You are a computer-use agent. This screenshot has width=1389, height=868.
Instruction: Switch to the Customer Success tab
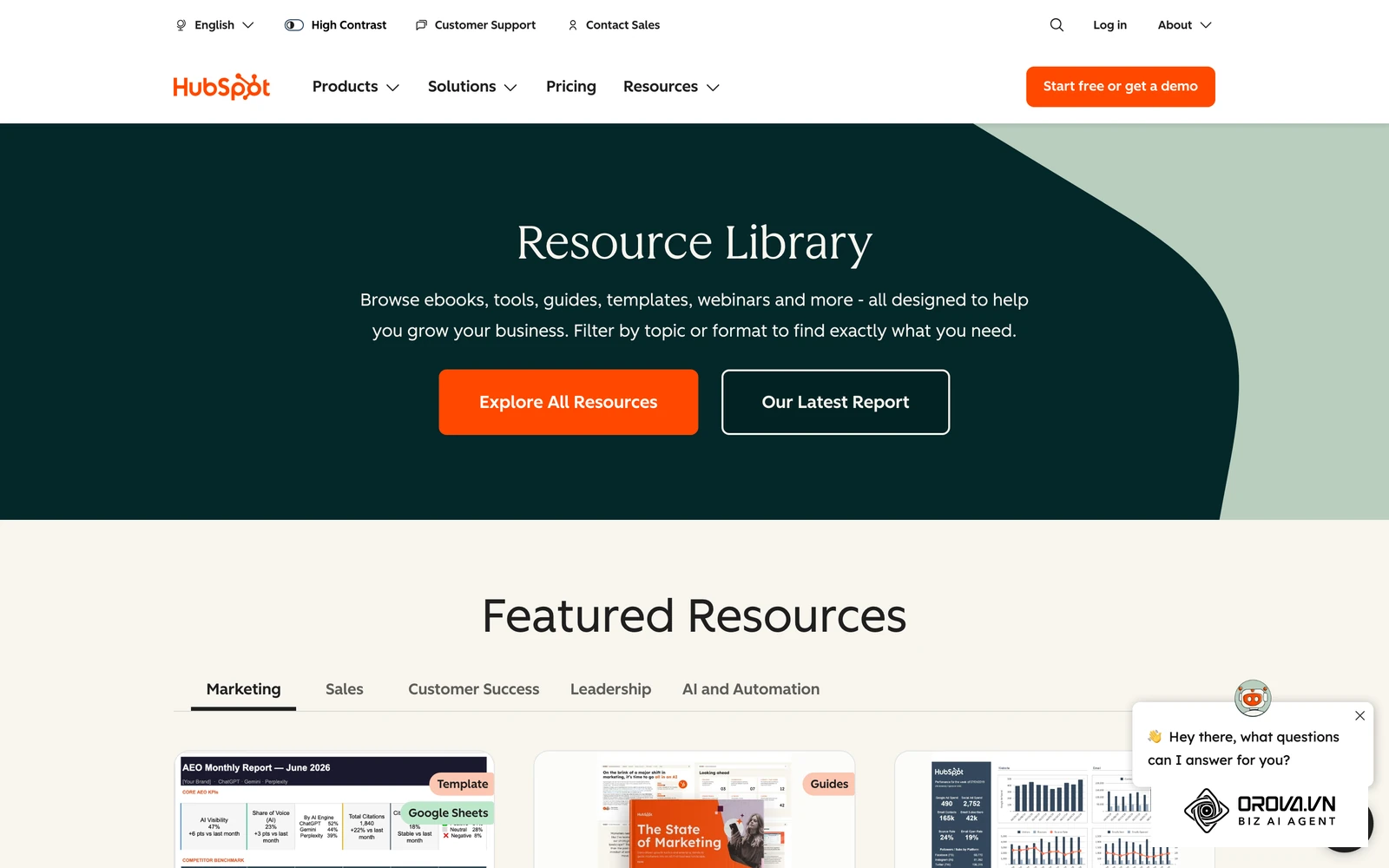(474, 689)
